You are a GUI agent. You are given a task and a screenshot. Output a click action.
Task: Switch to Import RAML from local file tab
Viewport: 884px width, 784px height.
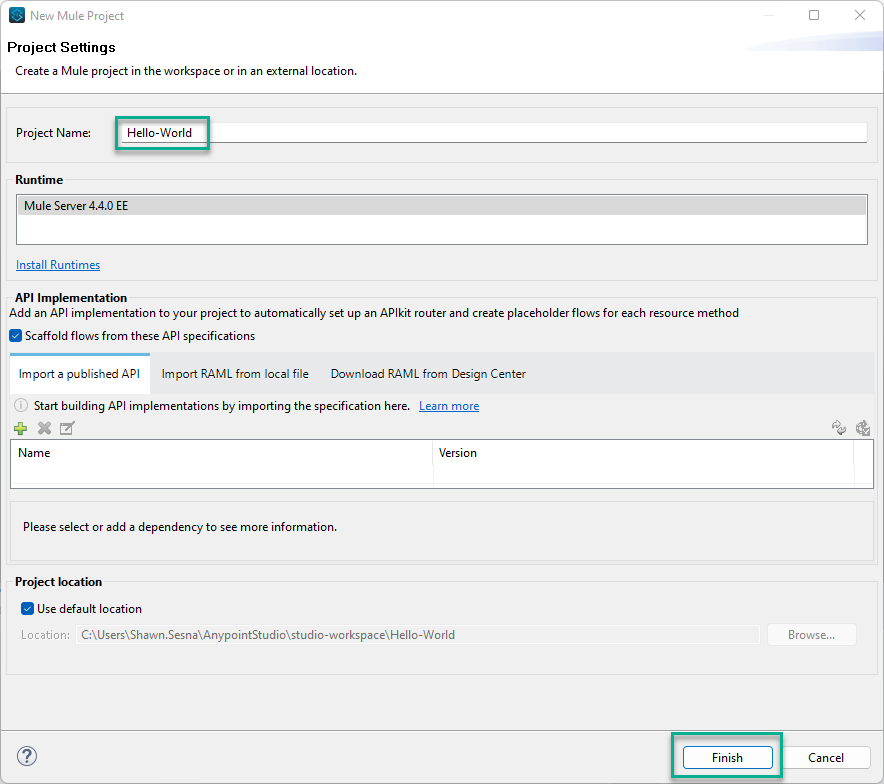[x=235, y=374]
